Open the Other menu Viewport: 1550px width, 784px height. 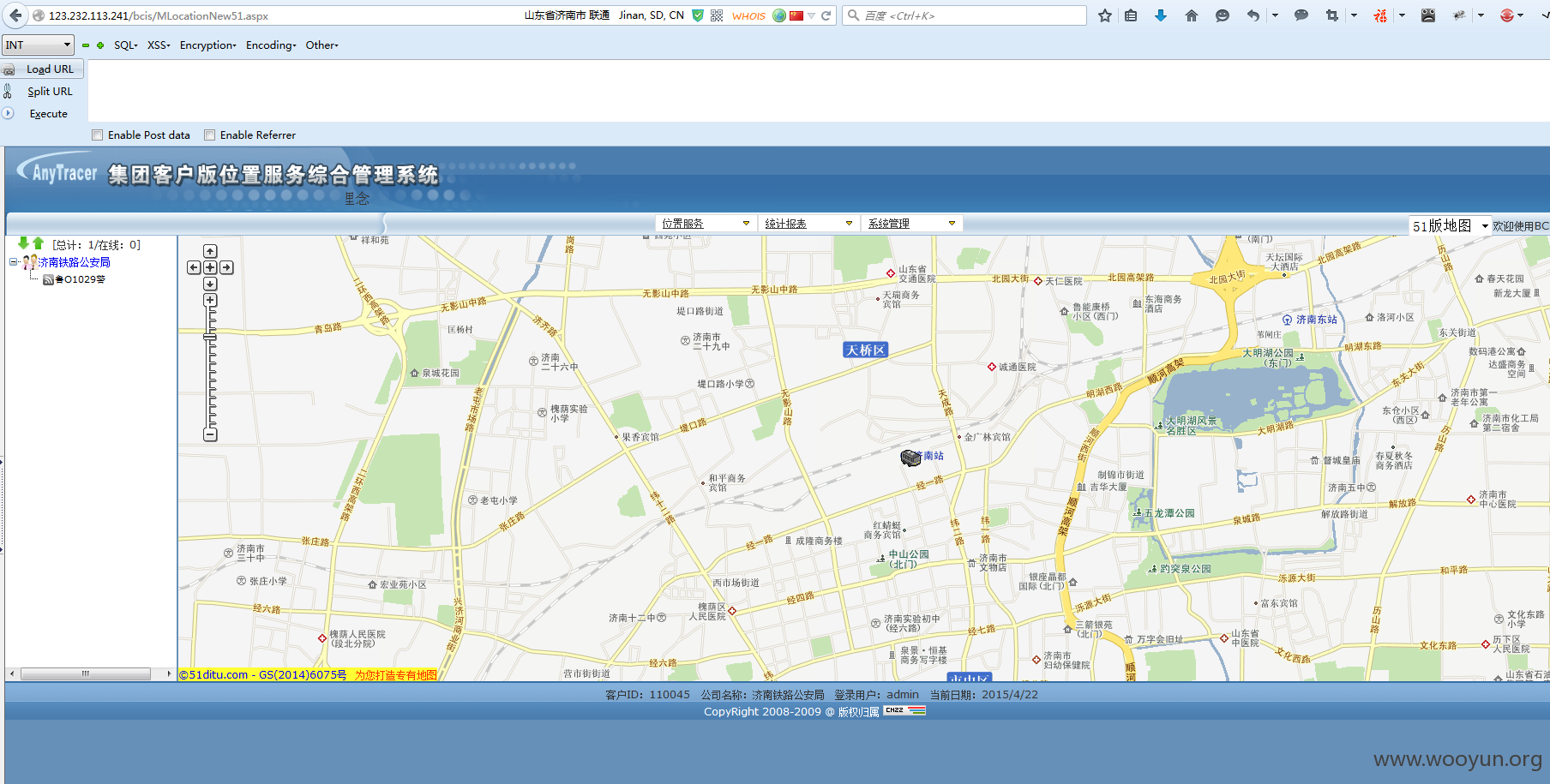click(x=321, y=45)
